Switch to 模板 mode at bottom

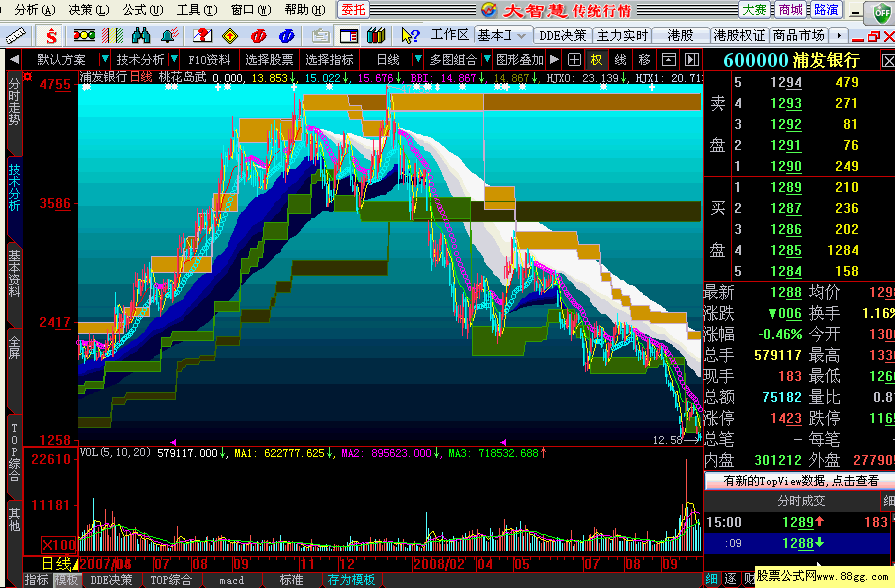tap(66, 580)
